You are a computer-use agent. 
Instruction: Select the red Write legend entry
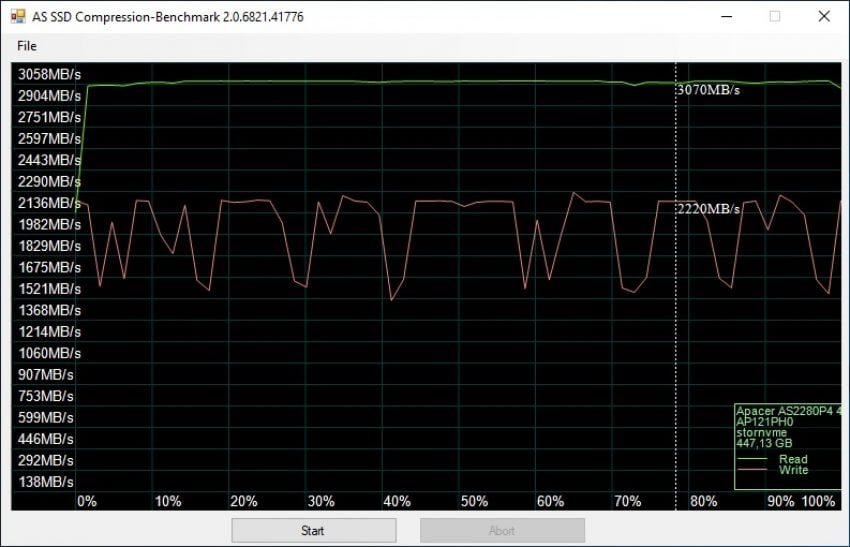793,470
